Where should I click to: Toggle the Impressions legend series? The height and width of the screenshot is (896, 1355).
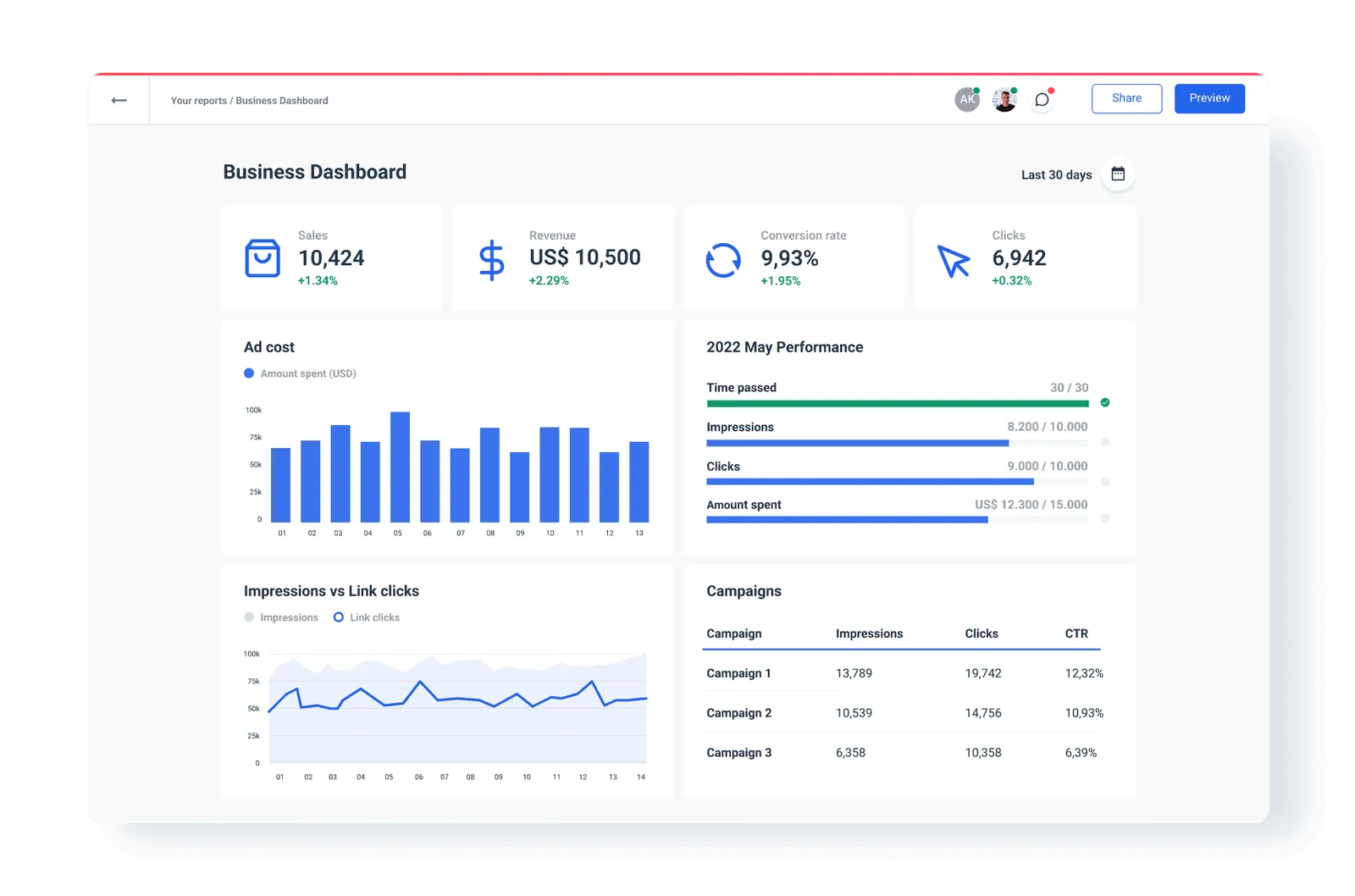click(281, 617)
